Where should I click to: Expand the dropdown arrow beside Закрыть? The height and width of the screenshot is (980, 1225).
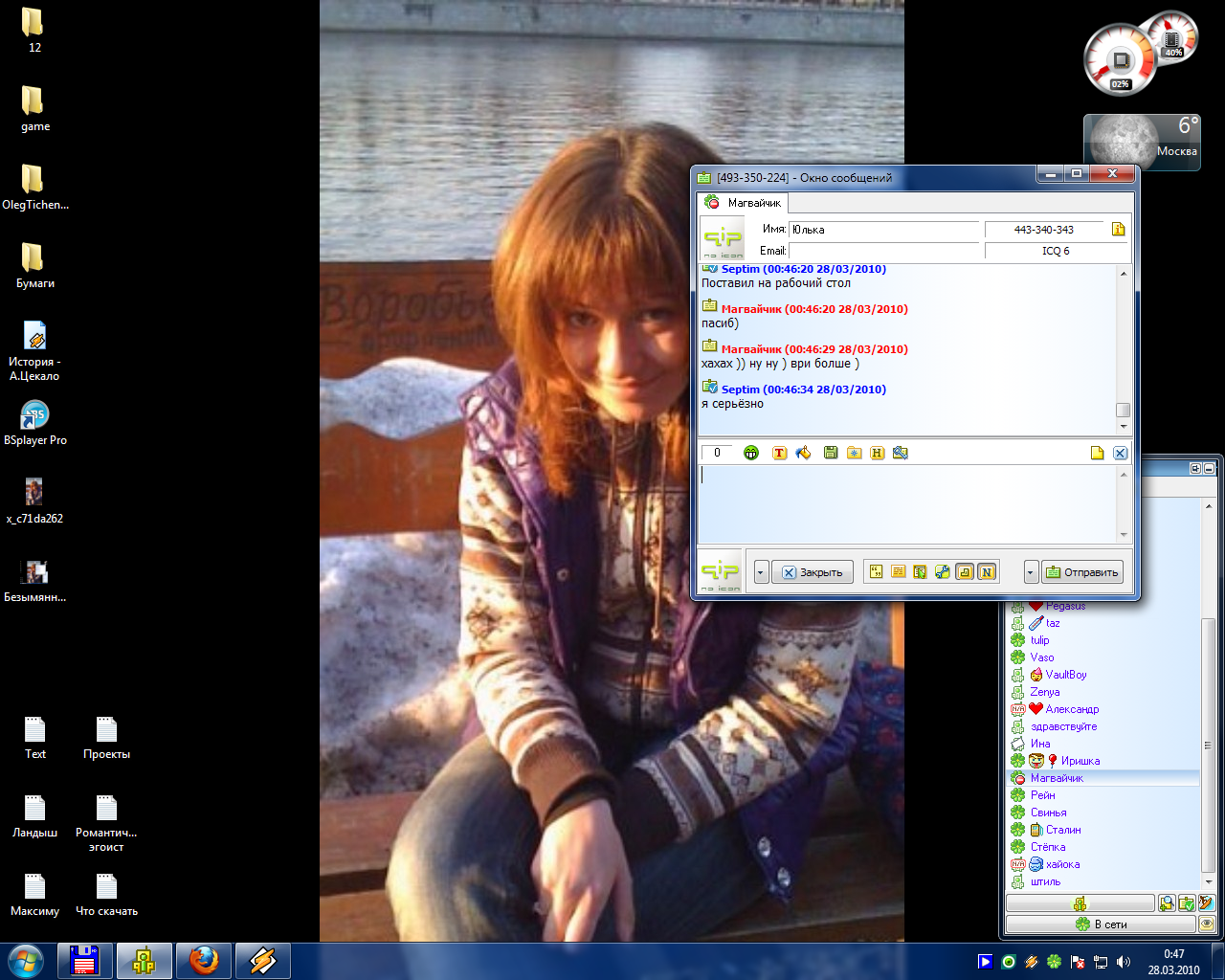point(761,572)
